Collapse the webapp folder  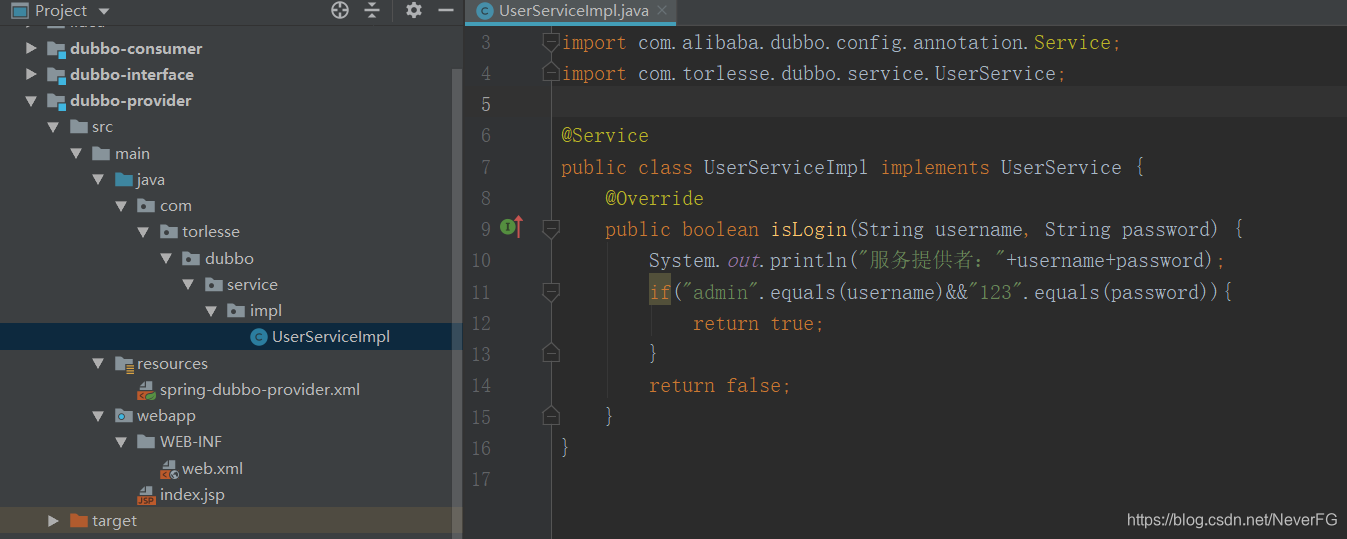click(x=98, y=416)
